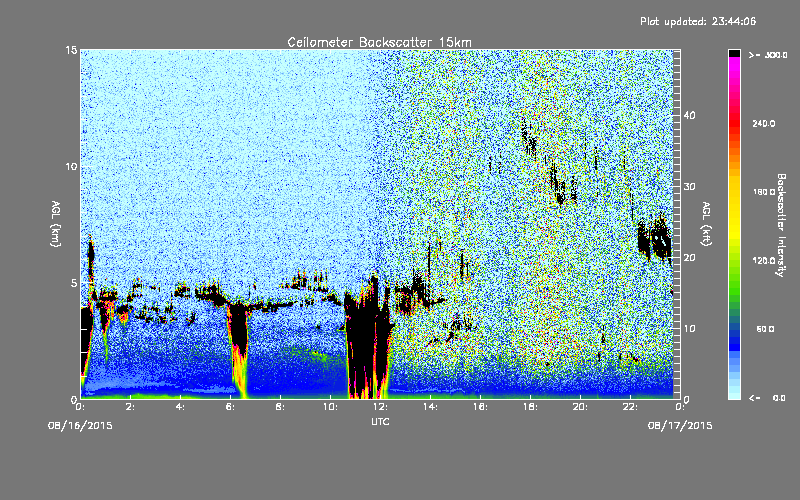Click the "120.0" colorbar label
The image size is (800, 500).
tap(763, 261)
